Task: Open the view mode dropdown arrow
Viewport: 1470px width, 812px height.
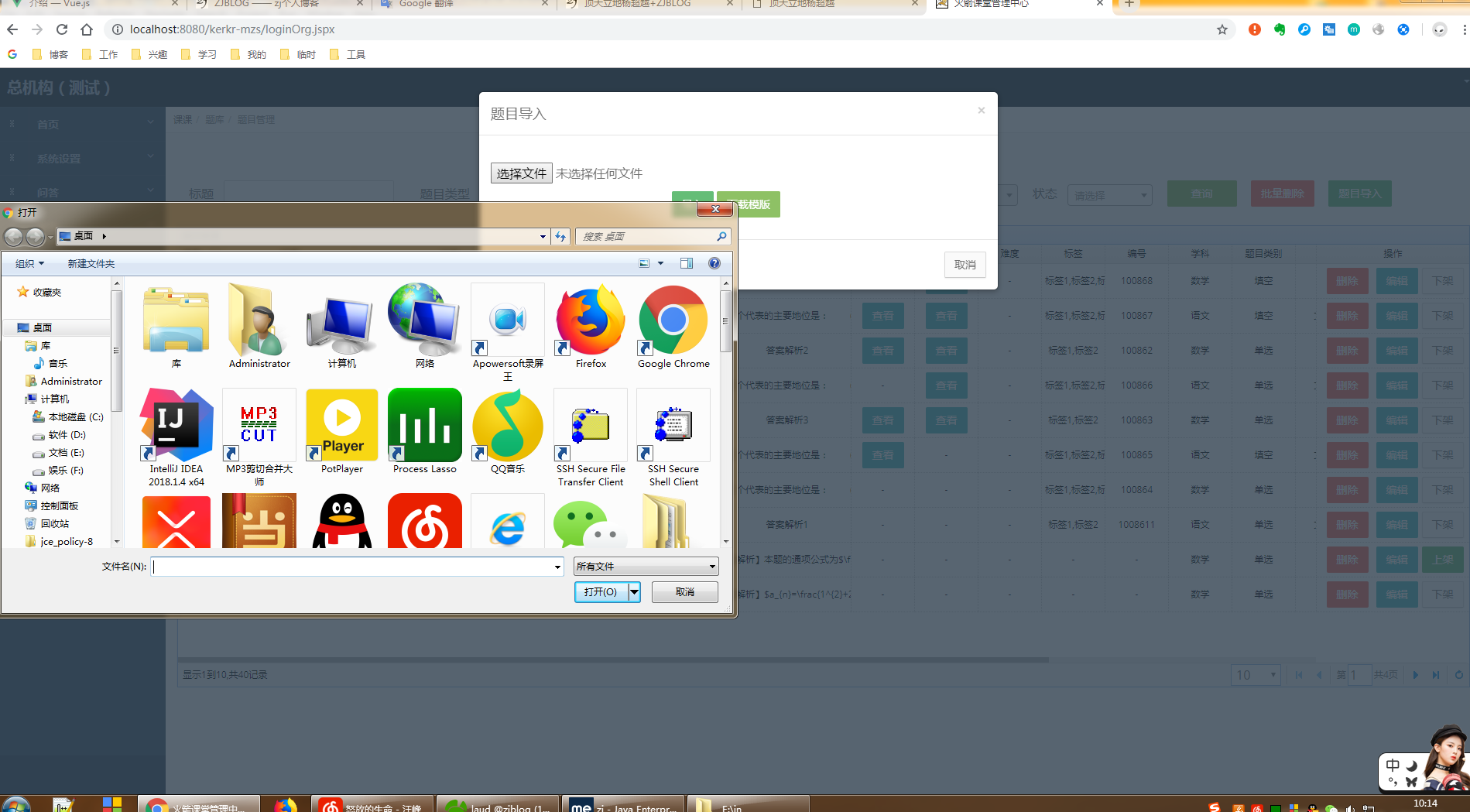Action: pyautogui.click(x=660, y=263)
